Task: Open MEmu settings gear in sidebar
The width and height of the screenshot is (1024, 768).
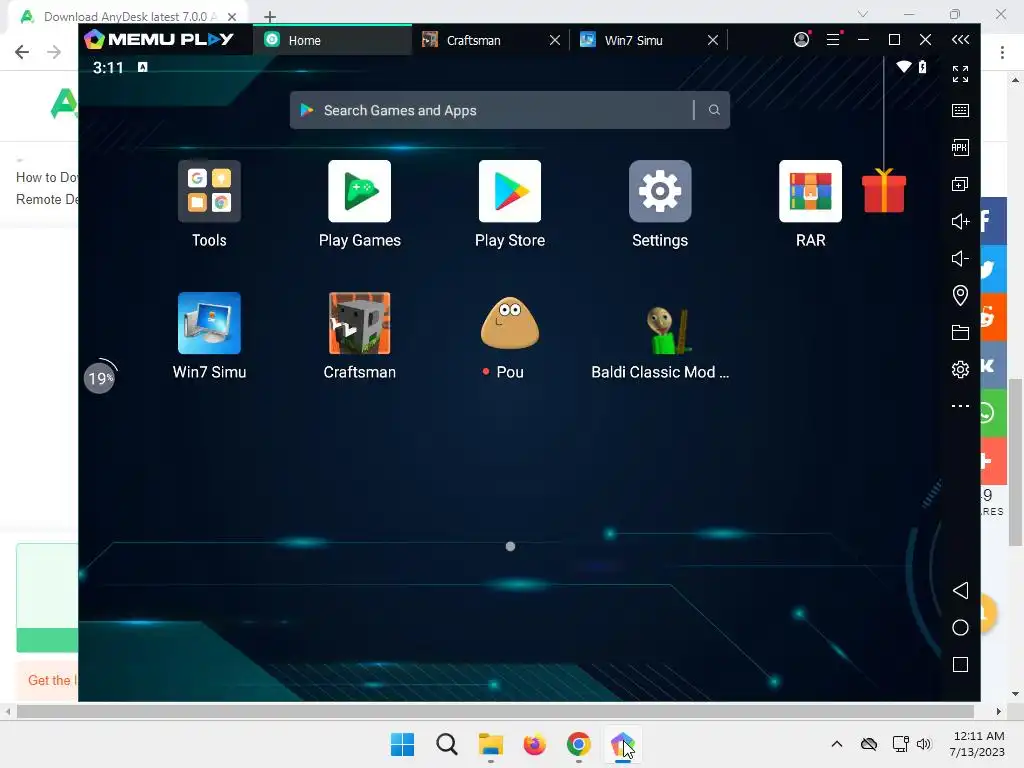Action: point(960,370)
